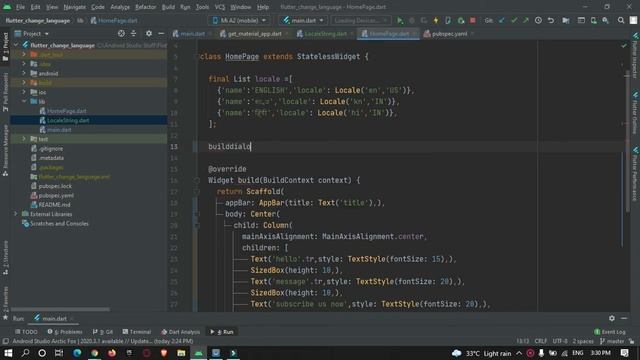
Task: Click the Git push arrow icon
Action: pyautogui.click(x=526, y=20)
